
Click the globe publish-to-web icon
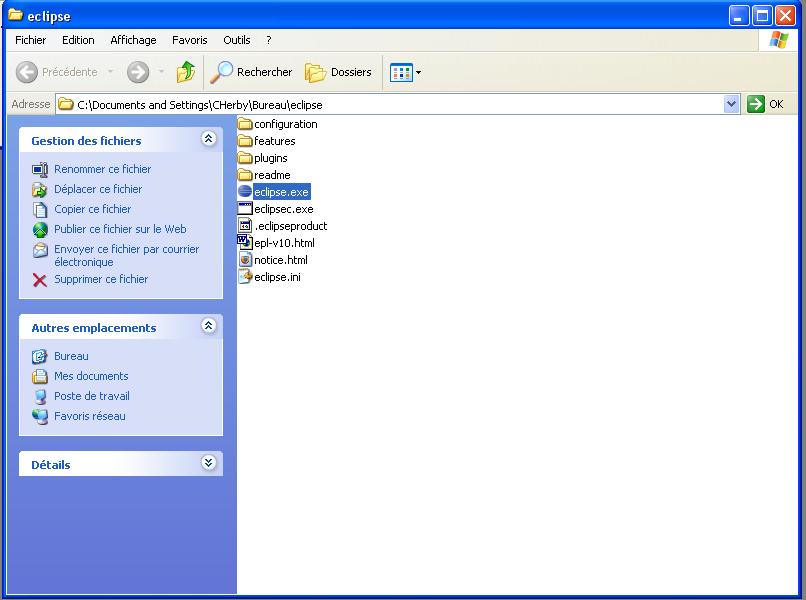40,230
